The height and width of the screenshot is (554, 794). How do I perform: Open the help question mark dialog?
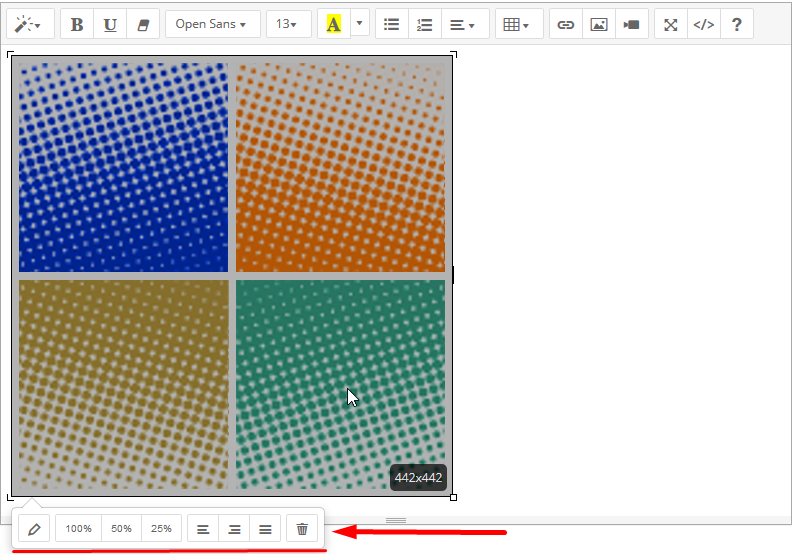[737, 24]
